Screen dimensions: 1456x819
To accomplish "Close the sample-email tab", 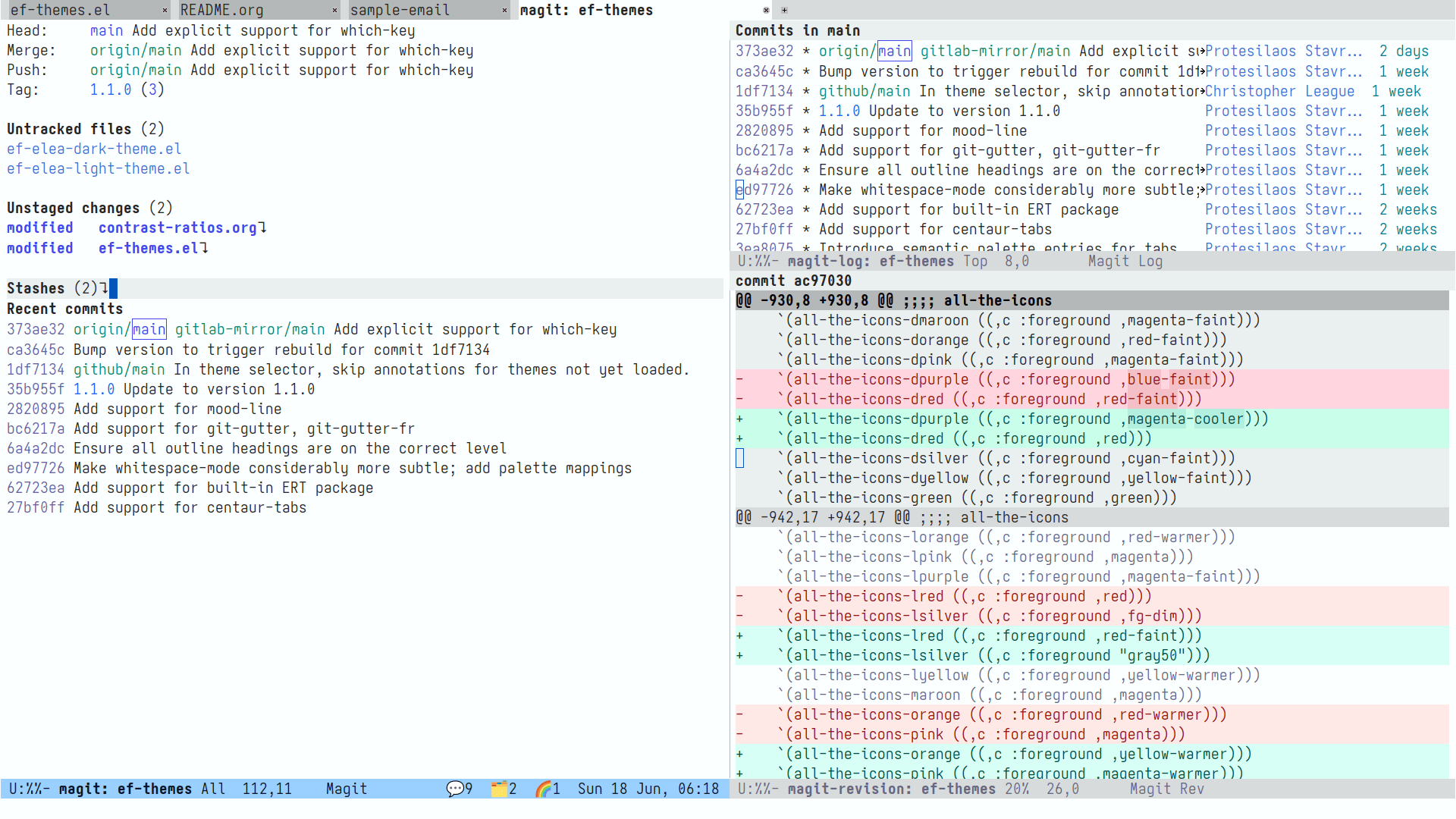I will [504, 10].
